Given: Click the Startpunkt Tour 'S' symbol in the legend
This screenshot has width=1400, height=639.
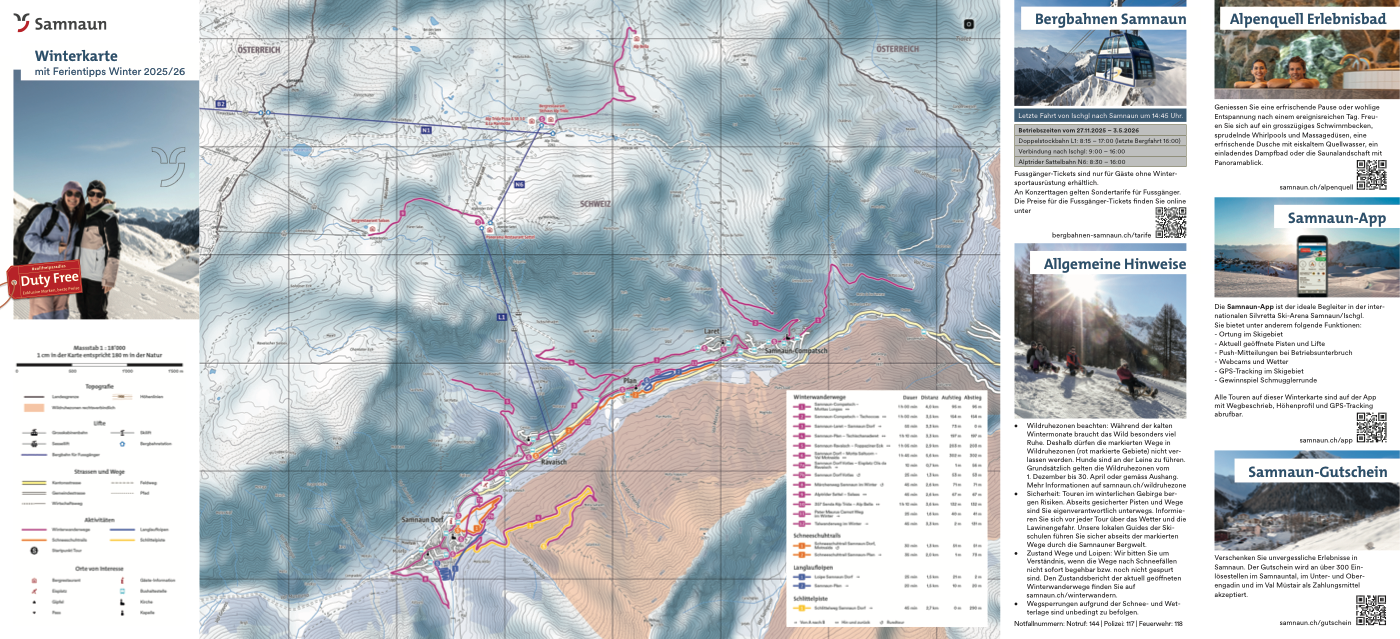Looking at the screenshot, I should pos(34,550).
